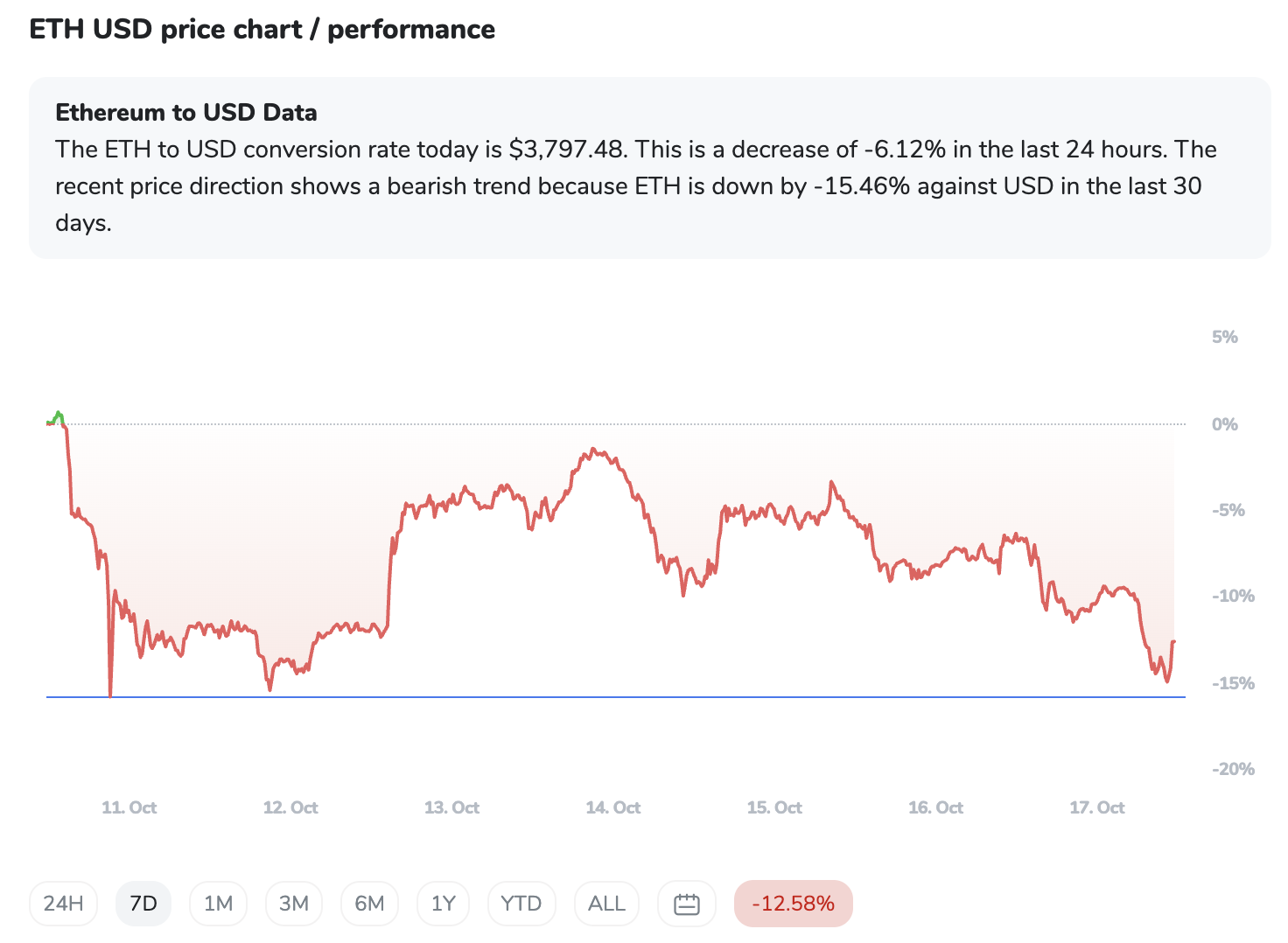The height and width of the screenshot is (943, 1288).
Task: Click the -12.58% change badge
Action: pyautogui.click(x=793, y=904)
